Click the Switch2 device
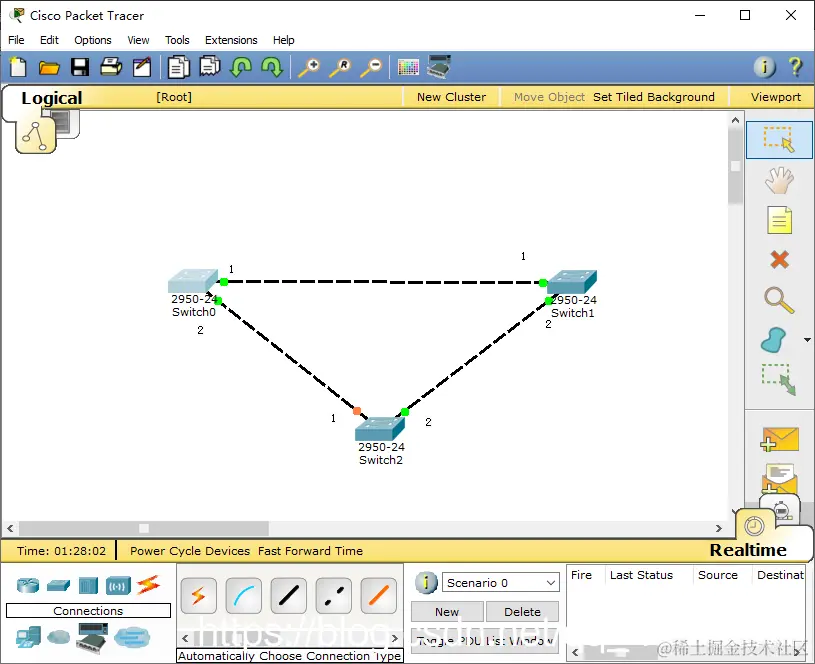Screen dimensions: 815x664 tap(380, 429)
